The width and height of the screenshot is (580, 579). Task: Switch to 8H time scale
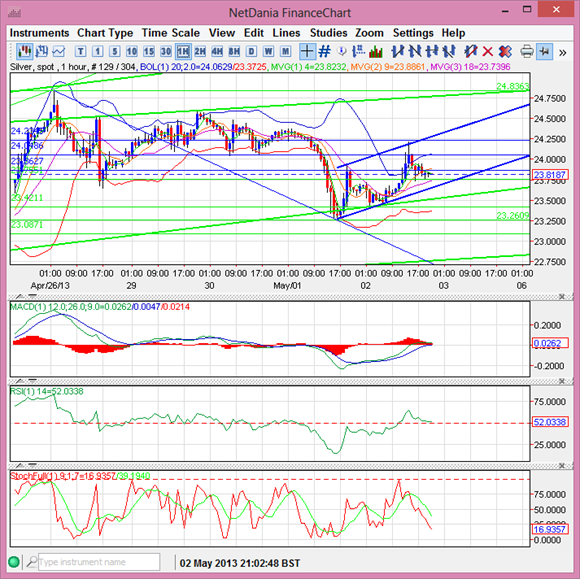point(234,51)
